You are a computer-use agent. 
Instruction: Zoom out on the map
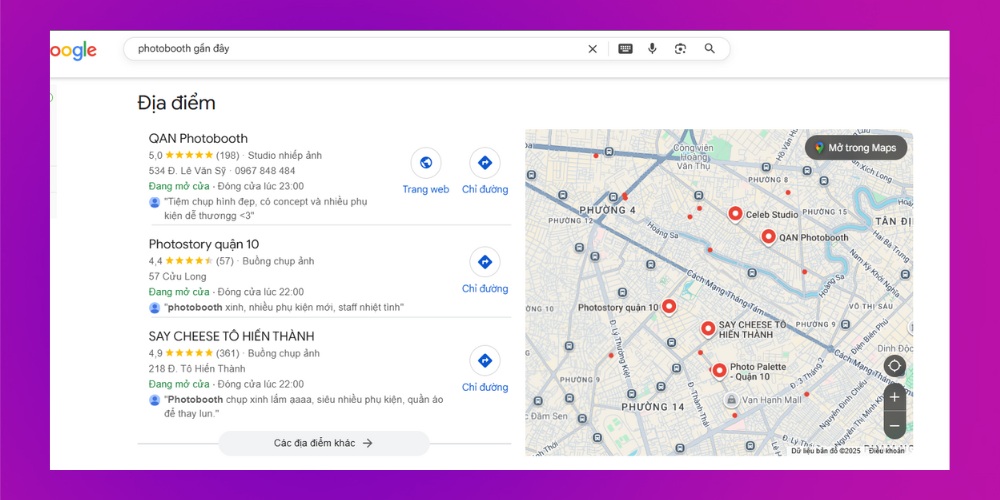(894, 425)
